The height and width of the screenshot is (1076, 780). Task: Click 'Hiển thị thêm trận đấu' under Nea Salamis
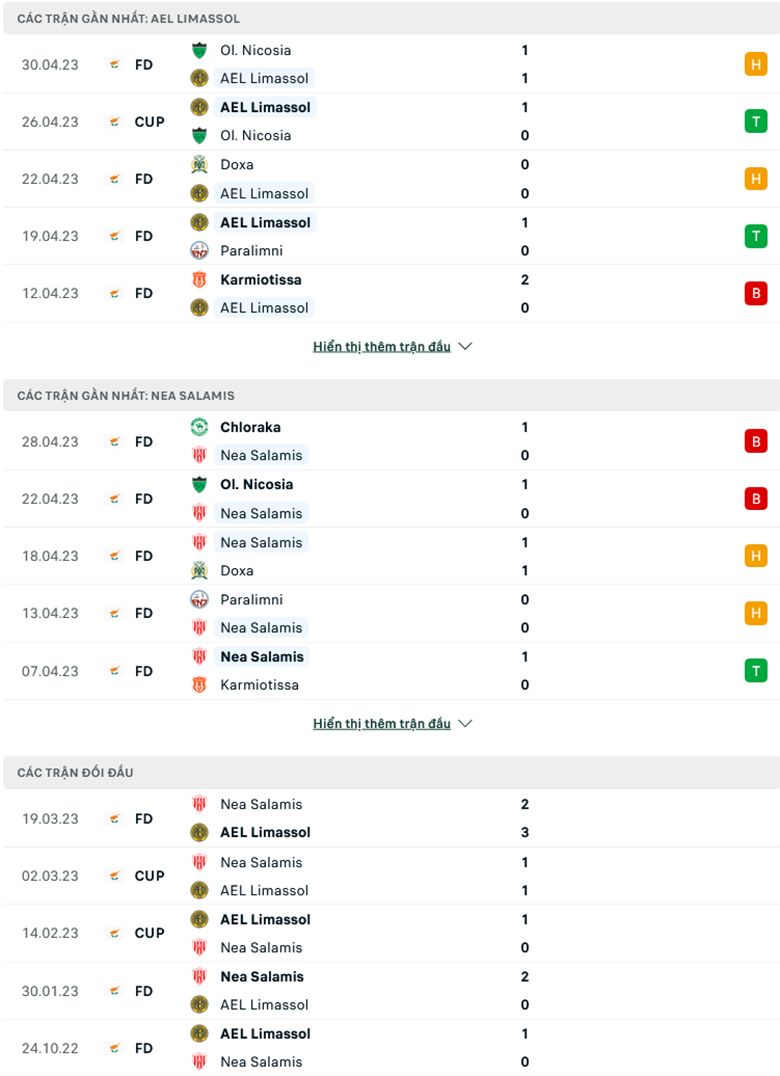[381, 724]
